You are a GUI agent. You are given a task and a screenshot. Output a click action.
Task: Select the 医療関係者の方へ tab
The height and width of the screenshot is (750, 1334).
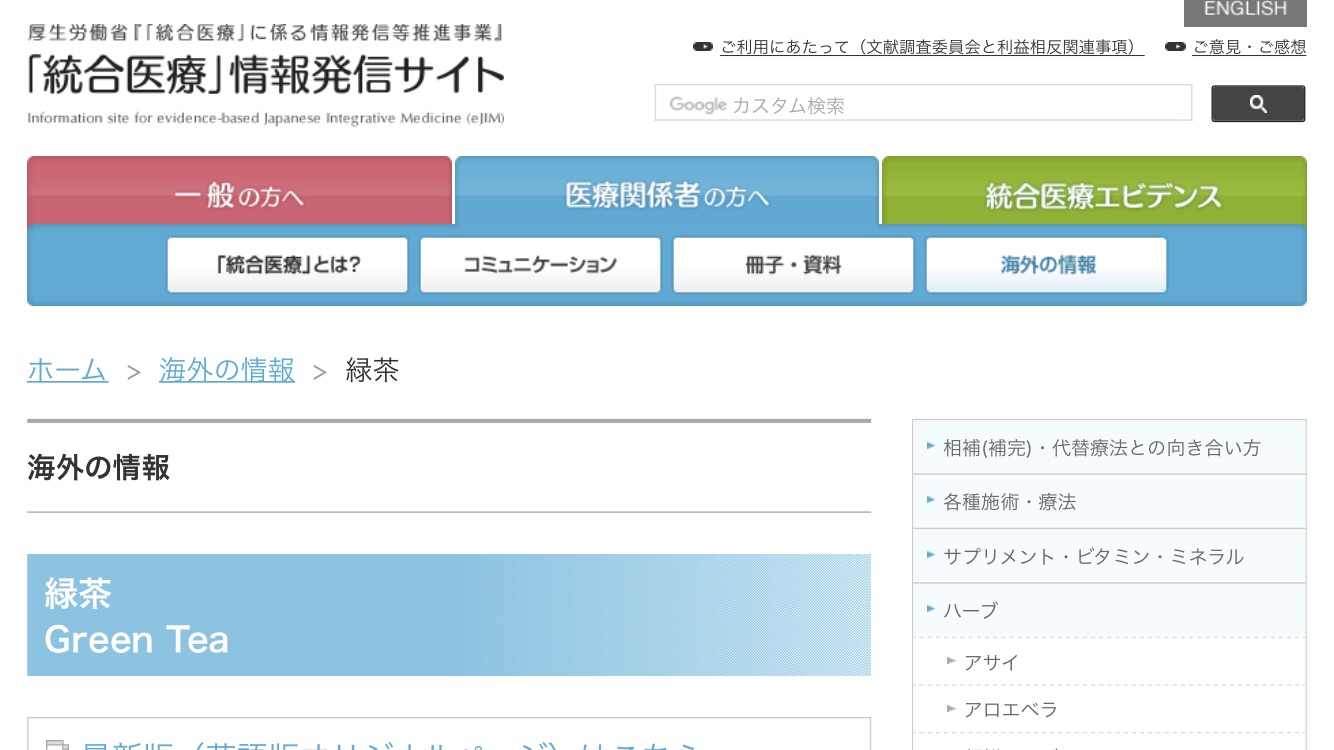(666, 194)
